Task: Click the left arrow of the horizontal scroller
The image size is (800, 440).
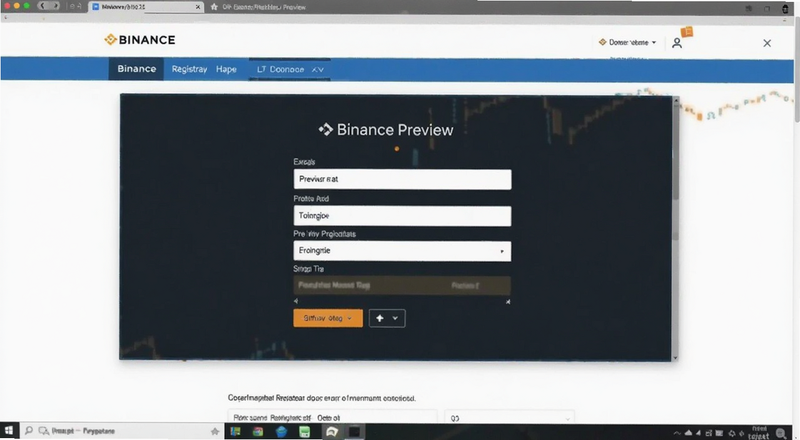Action: [x=296, y=301]
